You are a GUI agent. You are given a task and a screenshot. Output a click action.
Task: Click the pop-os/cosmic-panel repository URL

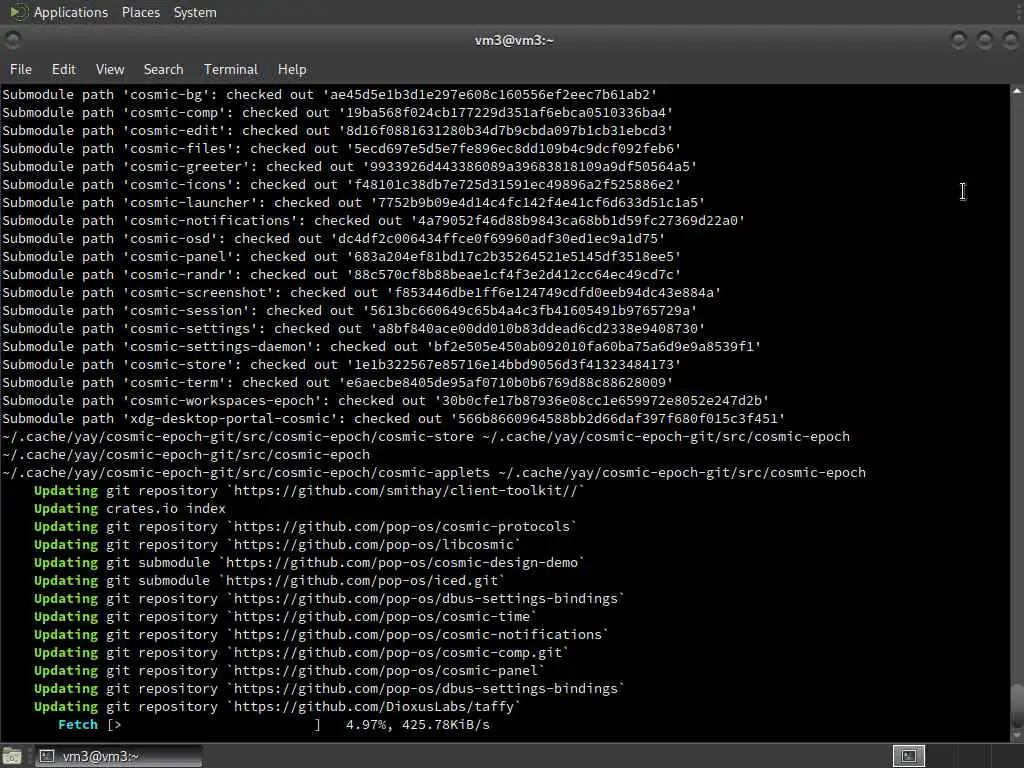pyautogui.click(x=385, y=671)
